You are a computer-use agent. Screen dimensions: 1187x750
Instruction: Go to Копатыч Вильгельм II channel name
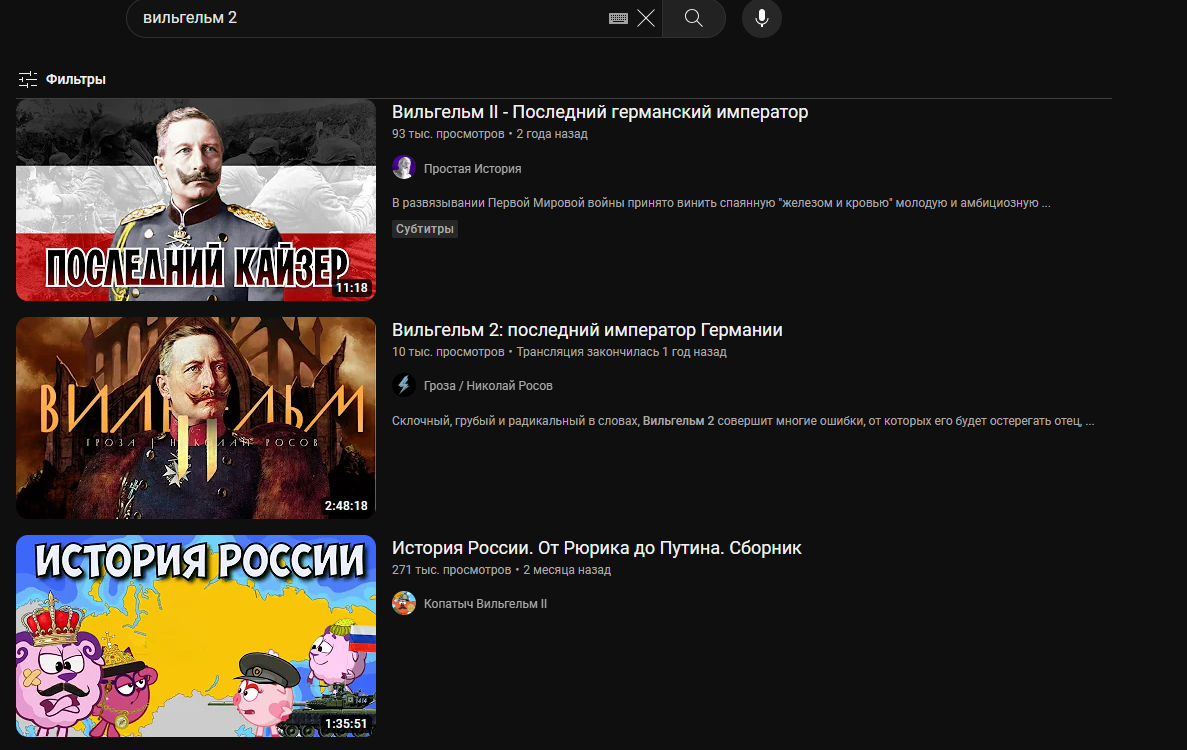click(x=485, y=604)
